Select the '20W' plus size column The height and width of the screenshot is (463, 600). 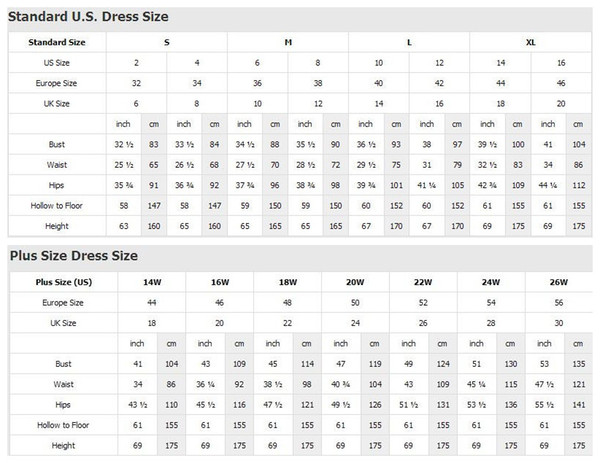357,281
